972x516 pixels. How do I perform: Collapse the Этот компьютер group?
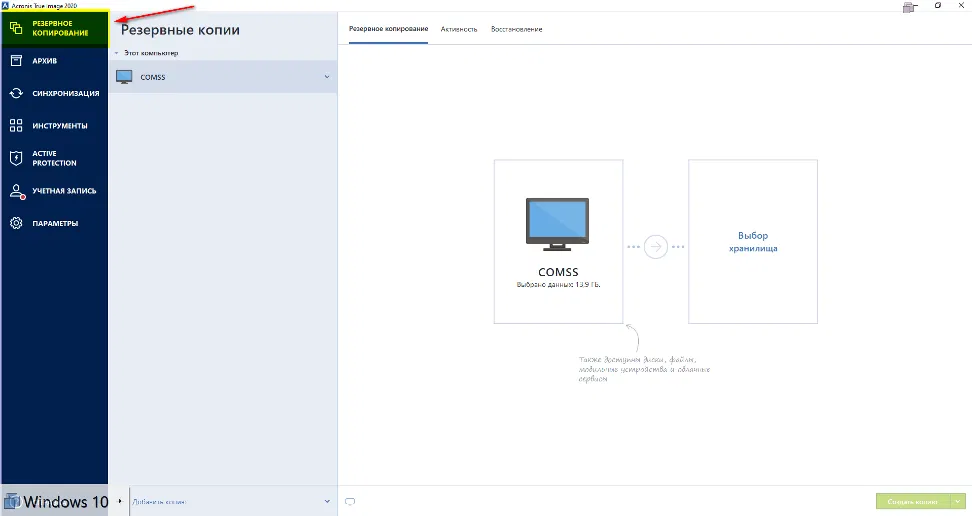coord(116,53)
